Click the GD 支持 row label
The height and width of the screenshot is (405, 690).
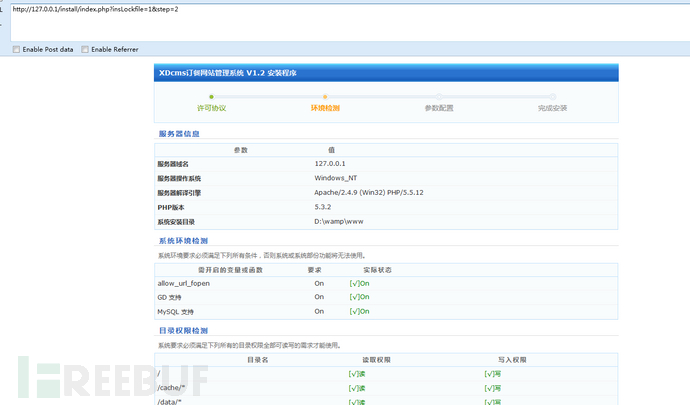[x=169, y=298]
